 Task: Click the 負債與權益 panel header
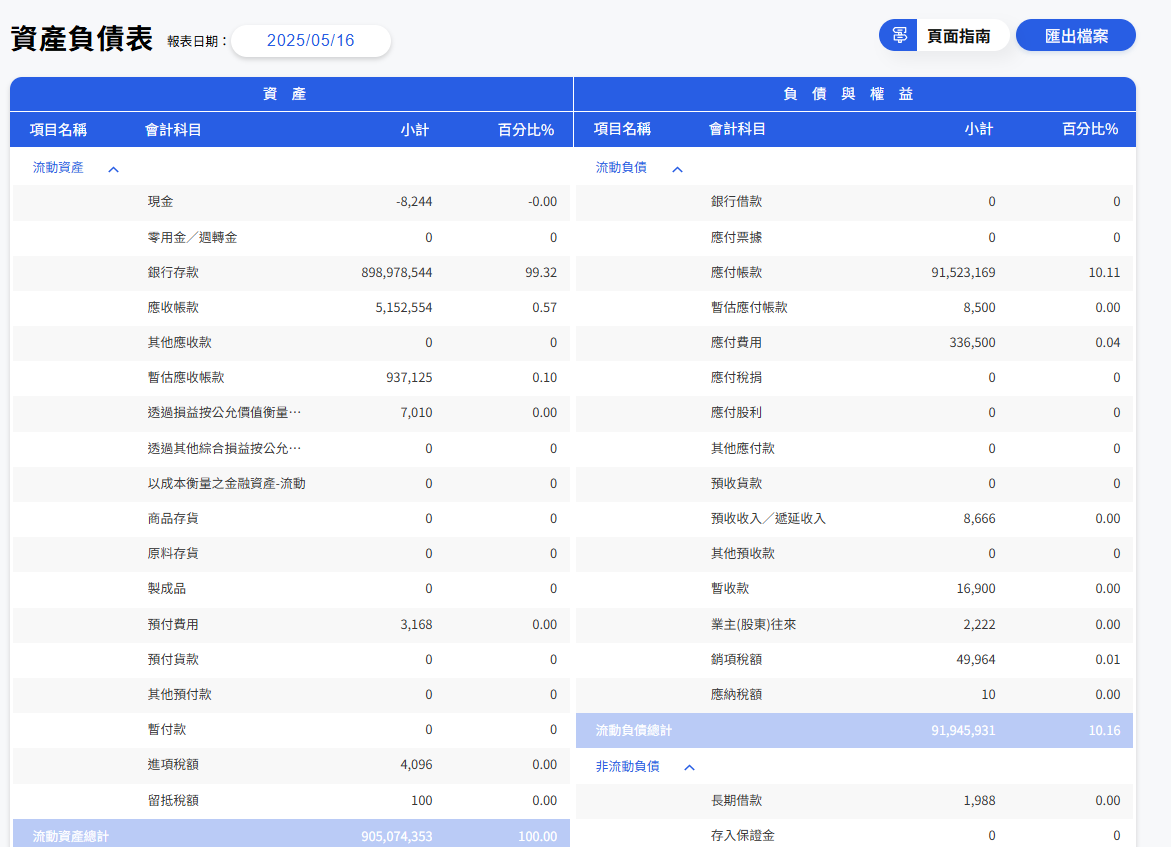tap(855, 94)
